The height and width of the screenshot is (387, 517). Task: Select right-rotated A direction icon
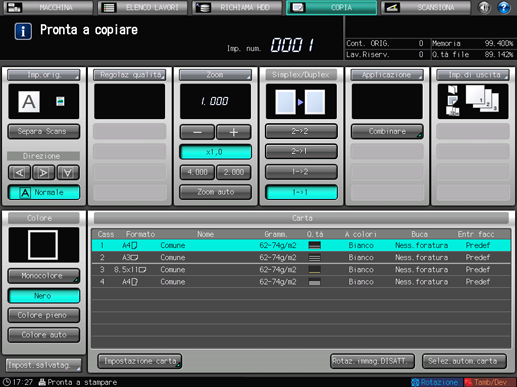tap(43, 172)
